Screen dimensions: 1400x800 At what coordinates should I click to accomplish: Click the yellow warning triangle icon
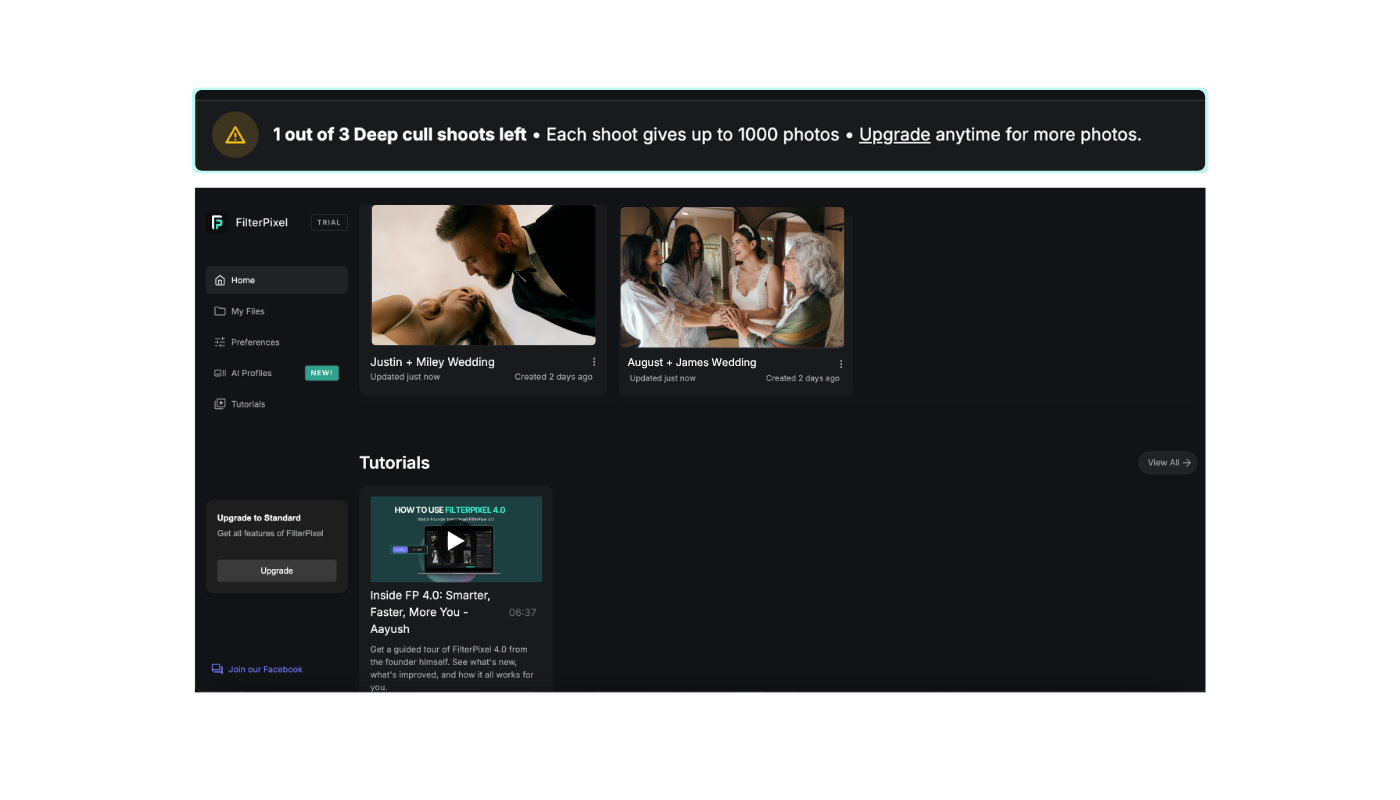(235, 135)
